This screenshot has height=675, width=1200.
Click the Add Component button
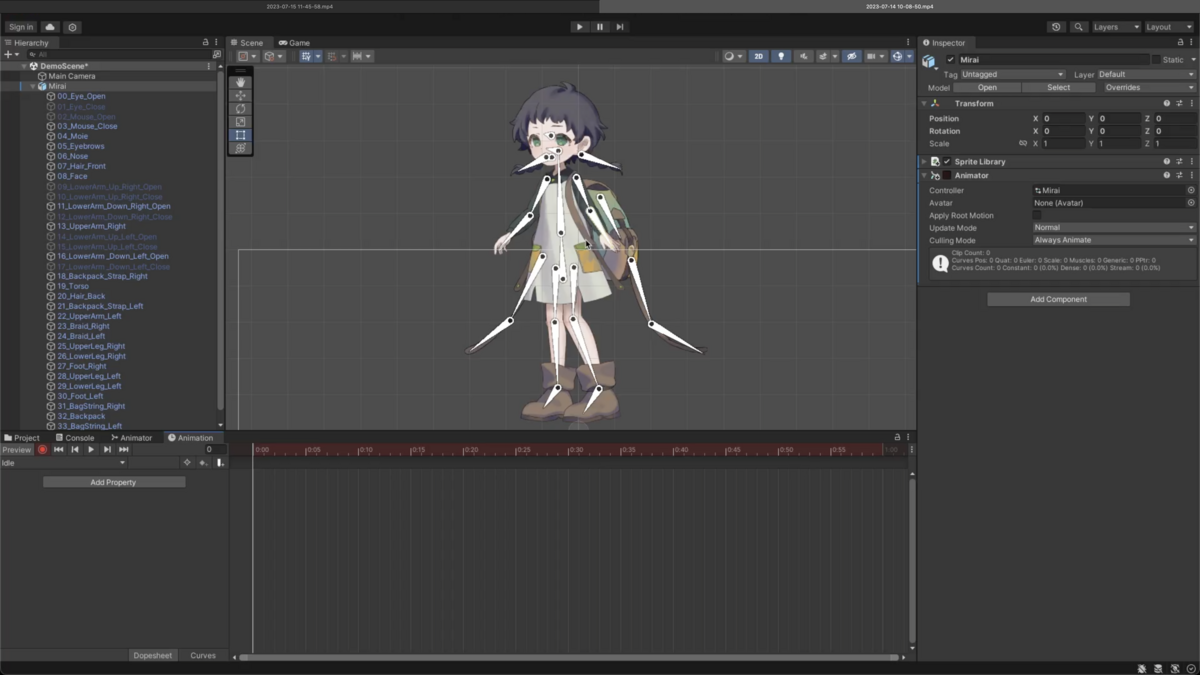[x=1059, y=299]
